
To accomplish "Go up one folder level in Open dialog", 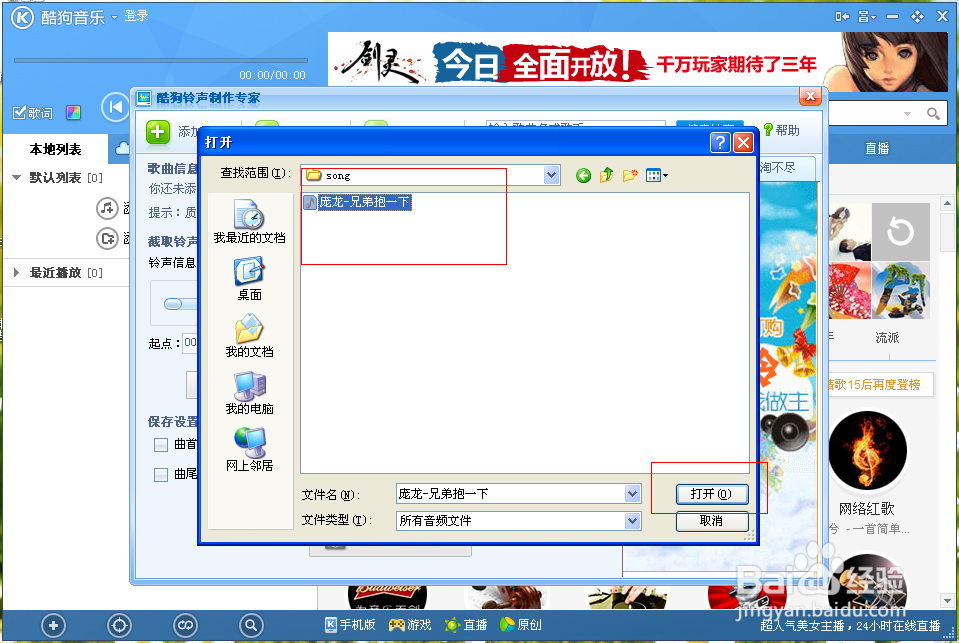I will click(605, 174).
